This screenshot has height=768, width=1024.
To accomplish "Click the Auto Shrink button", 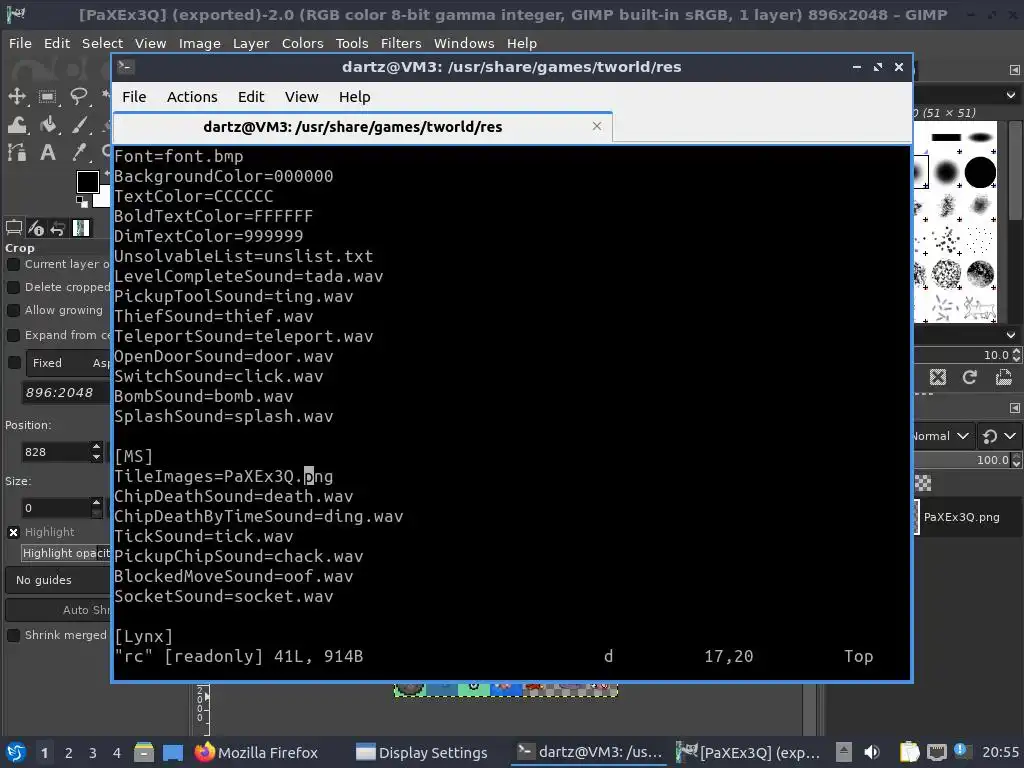I will [58, 610].
